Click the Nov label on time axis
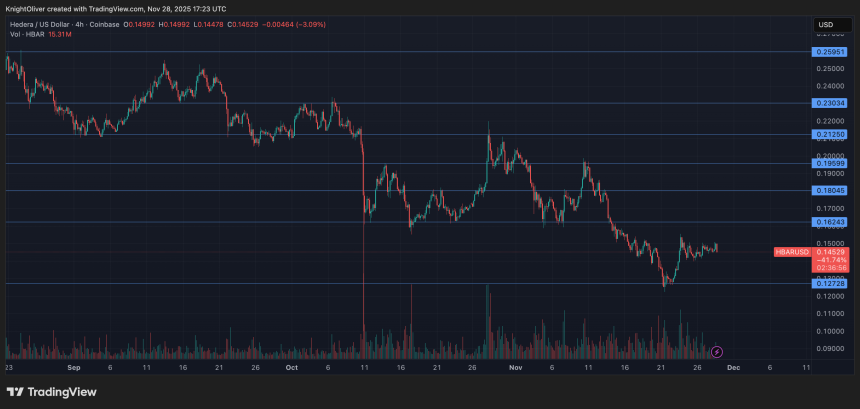The height and width of the screenshot is (409, 860). tap(515, 368)
